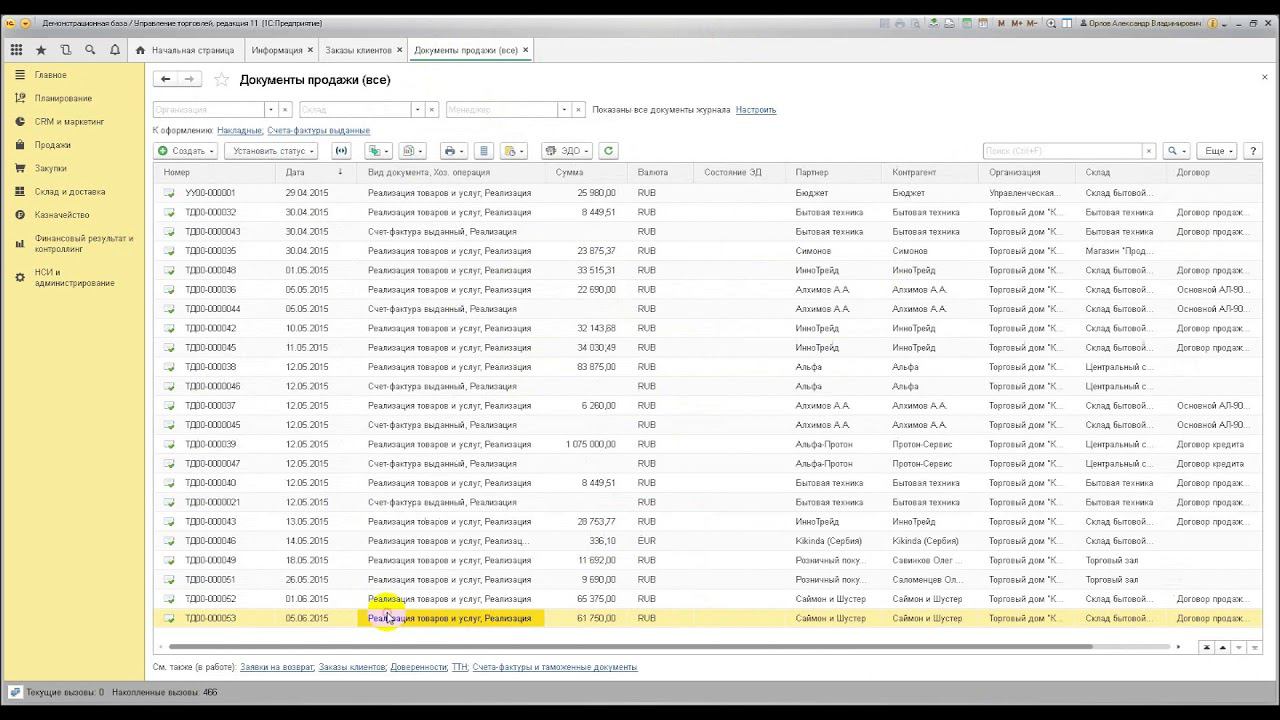Click the refresh list icon
This screenshot has width=1280, height=720.
click(x=608, y=151)
